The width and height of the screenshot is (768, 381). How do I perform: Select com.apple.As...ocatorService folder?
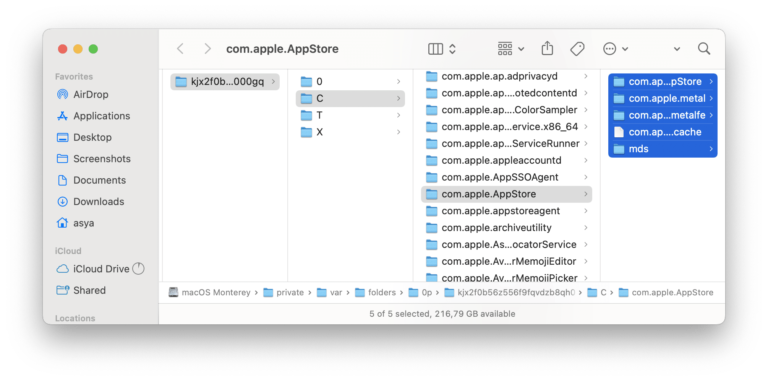coord(506,244)
